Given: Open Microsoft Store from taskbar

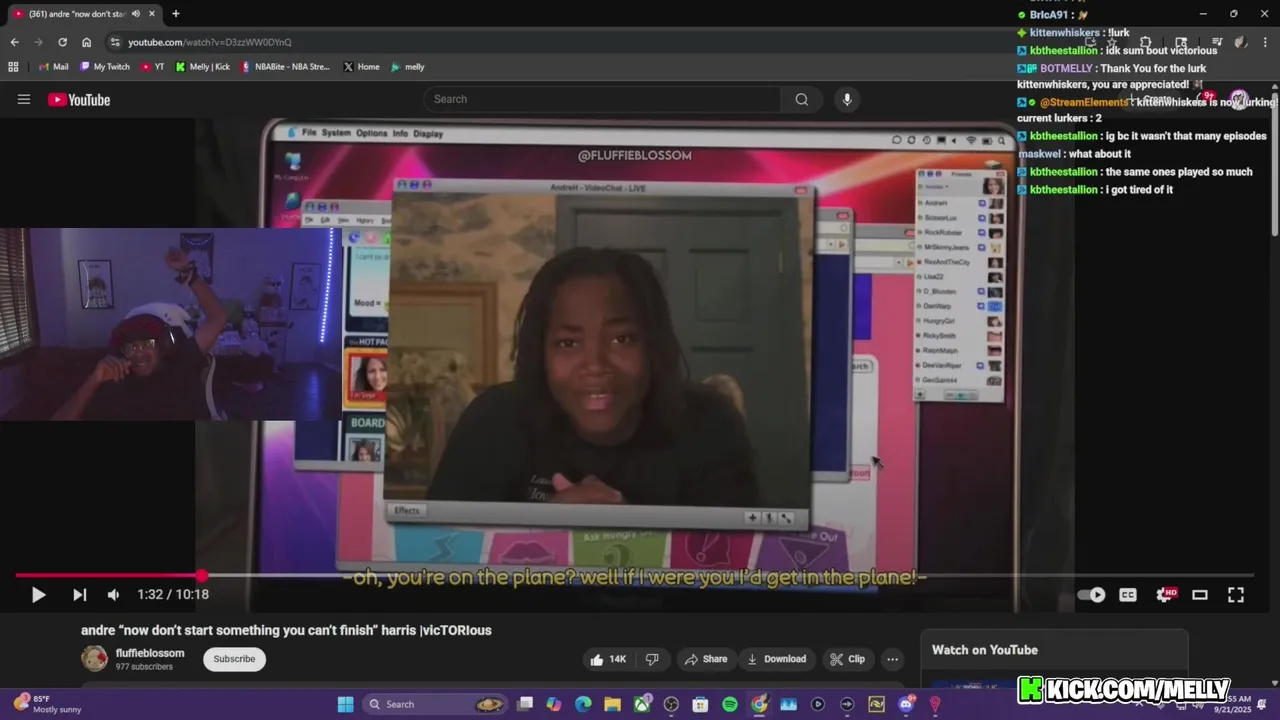Looking at the screenshot, I should click(700, 704).
